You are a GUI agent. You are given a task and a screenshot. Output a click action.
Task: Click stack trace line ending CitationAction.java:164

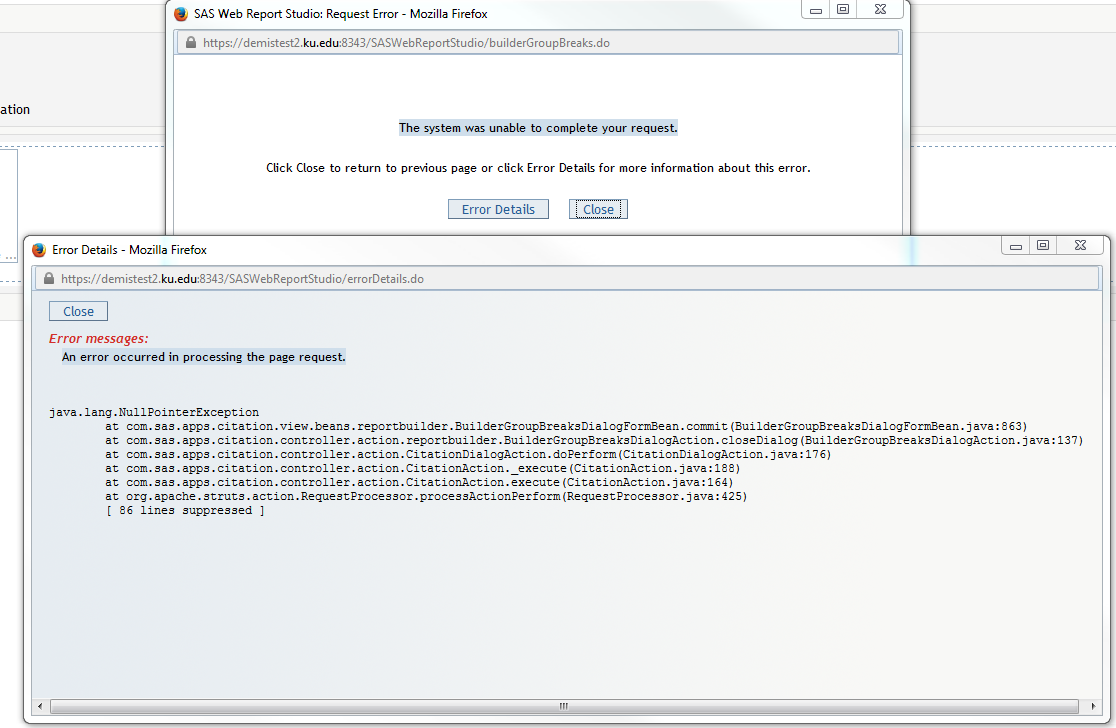[x=419, y=482]
